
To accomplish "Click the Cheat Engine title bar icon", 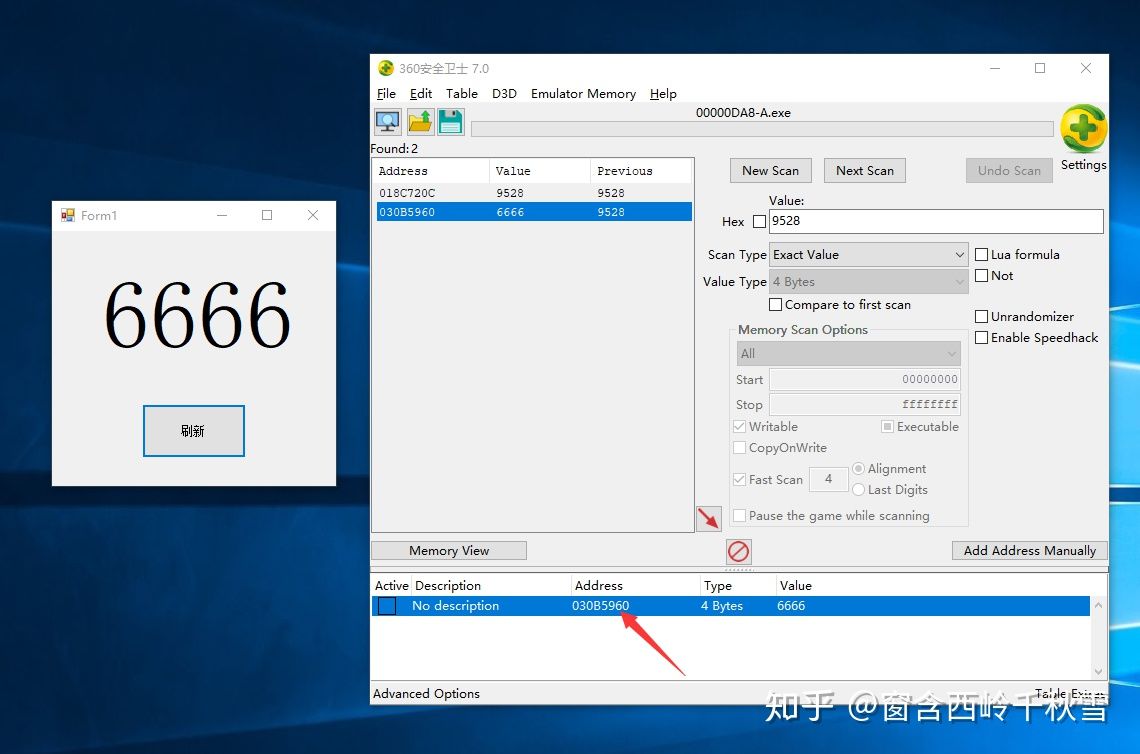I will coord(385,68).
